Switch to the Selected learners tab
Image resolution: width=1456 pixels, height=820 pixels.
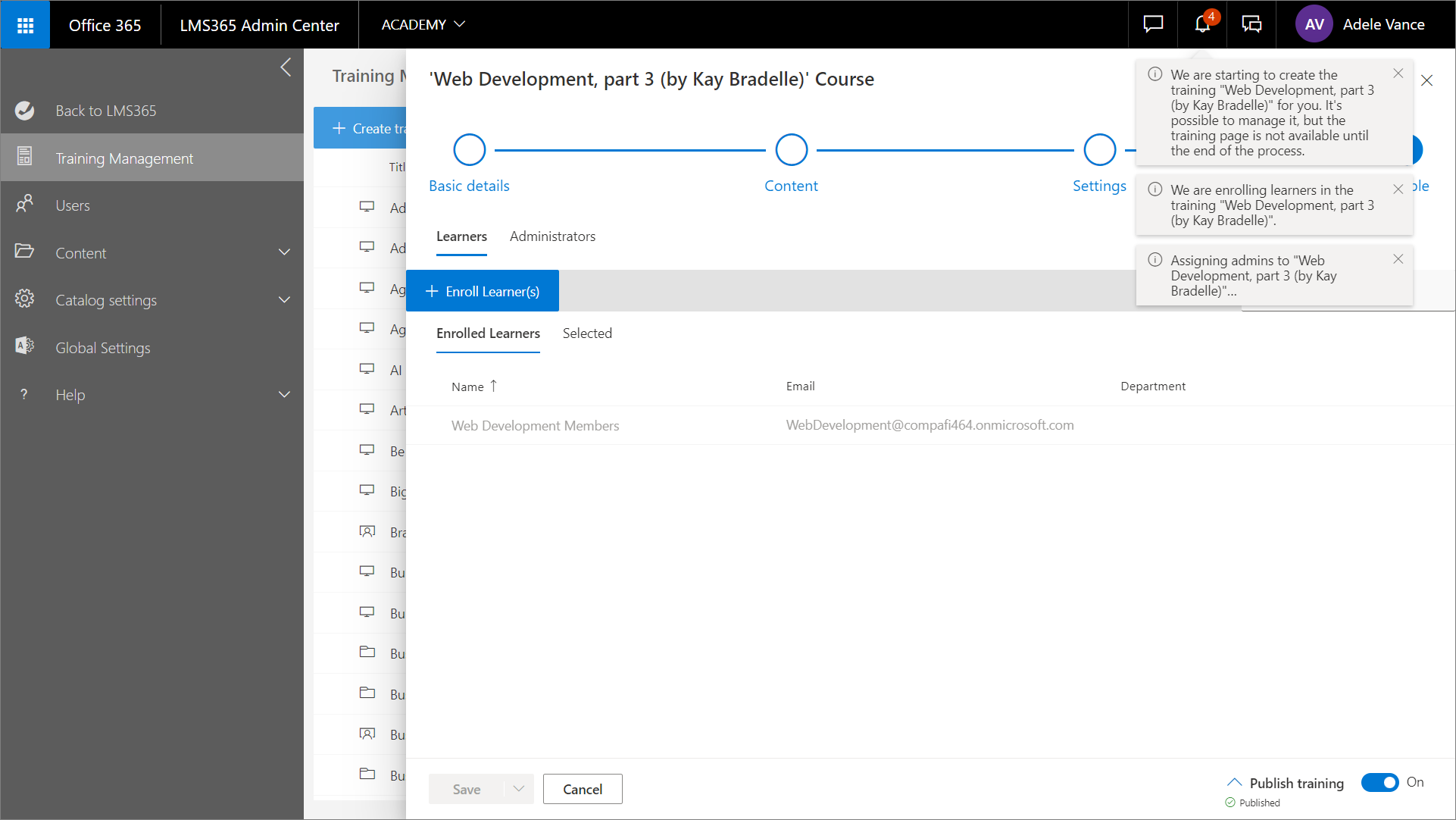click(x=587, y=333)
